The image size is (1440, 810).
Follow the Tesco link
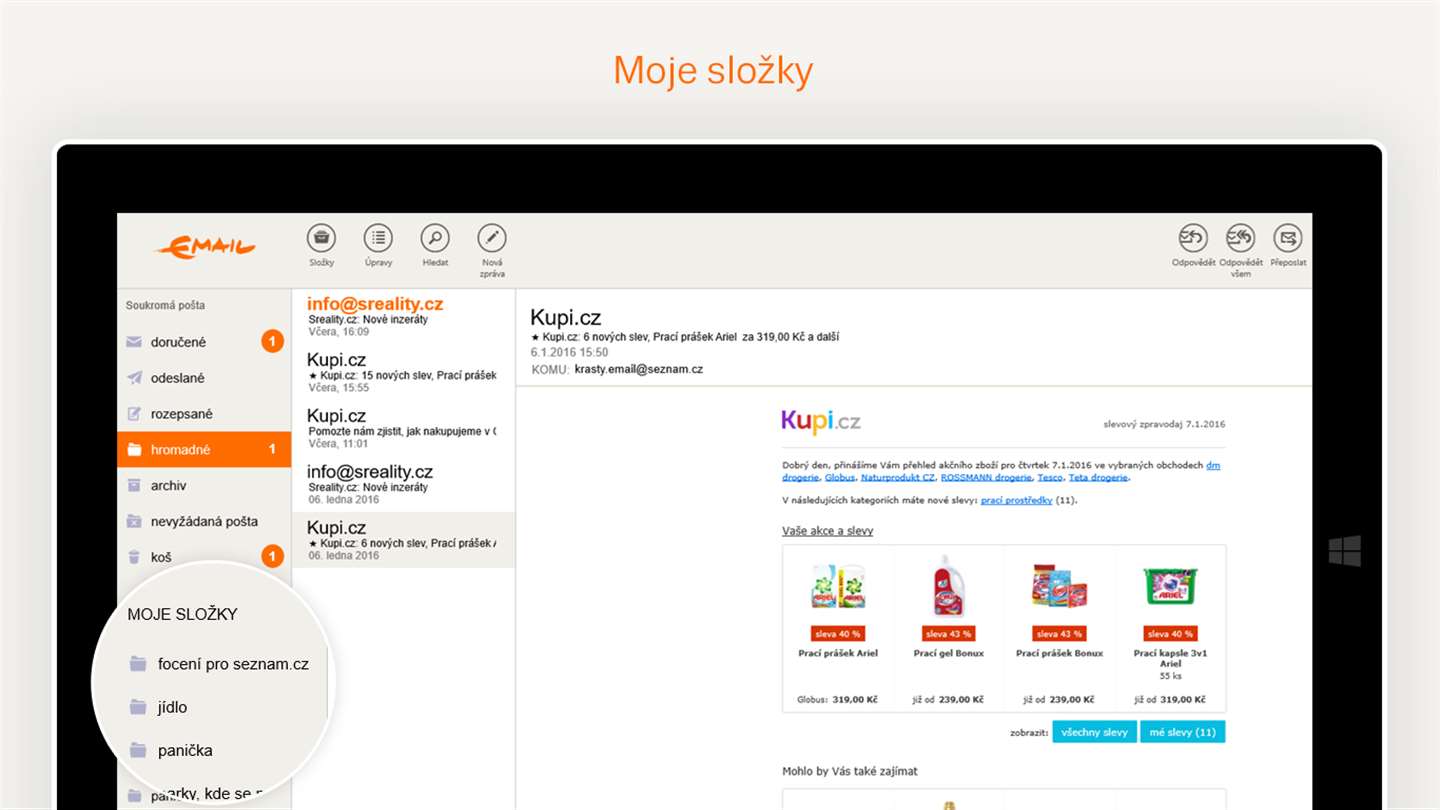[1050, 477]
